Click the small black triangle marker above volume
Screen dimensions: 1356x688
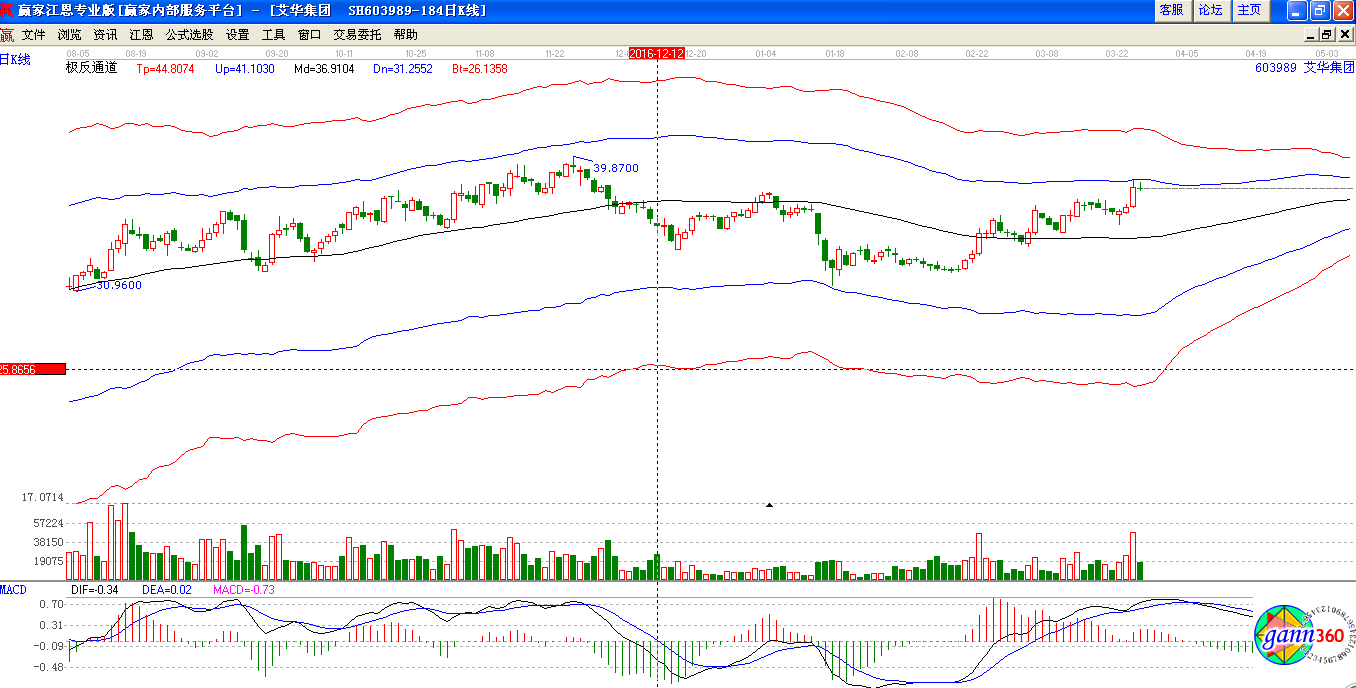[x=769, y=505]
